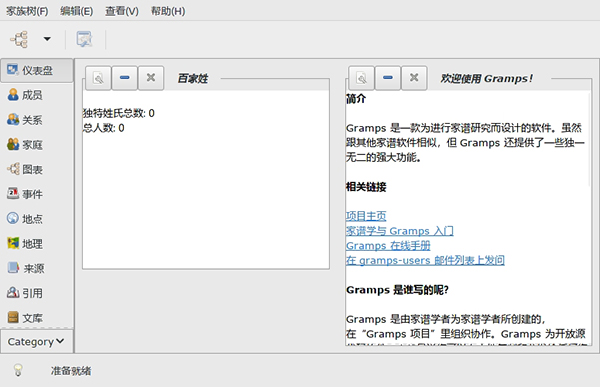Click the configure view toolbar icon
600x387 pixels.
tap(84, 39)
